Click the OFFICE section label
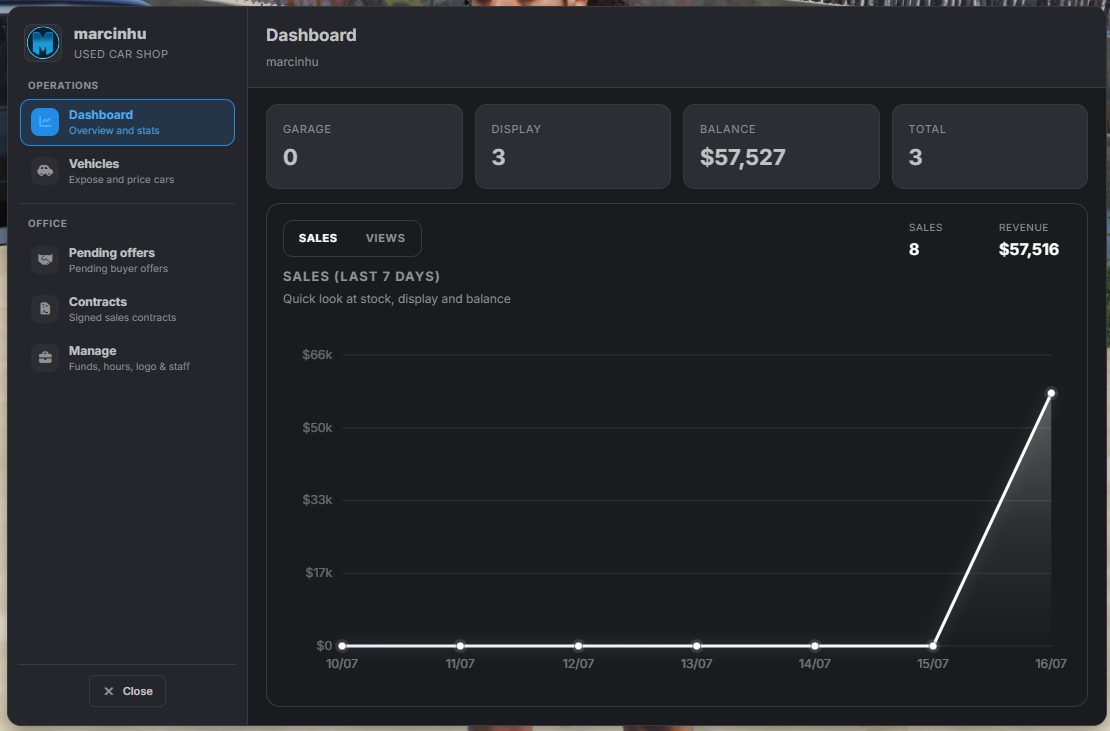This screenshot has height=731, width=1110. pyautogui.click(x=47, y=224)
